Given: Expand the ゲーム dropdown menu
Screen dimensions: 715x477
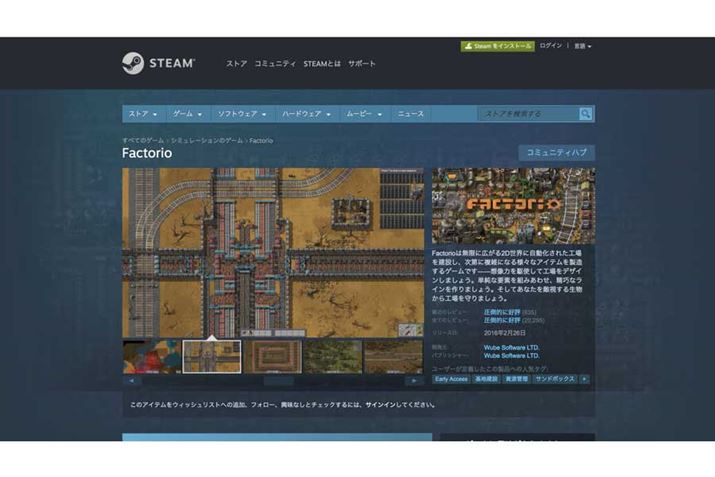Looking at the screenshot, I should (187, 114).
